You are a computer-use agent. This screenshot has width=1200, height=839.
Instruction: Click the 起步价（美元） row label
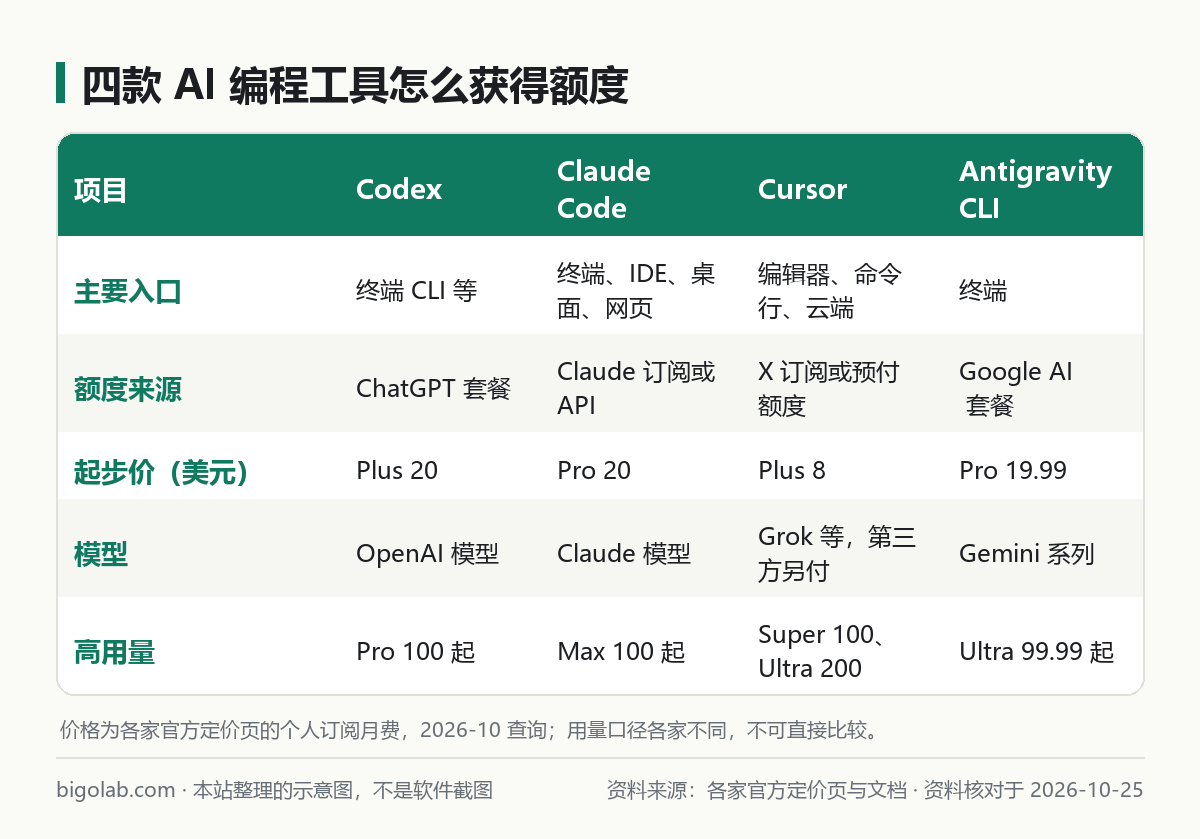click(x=160, y=472)
